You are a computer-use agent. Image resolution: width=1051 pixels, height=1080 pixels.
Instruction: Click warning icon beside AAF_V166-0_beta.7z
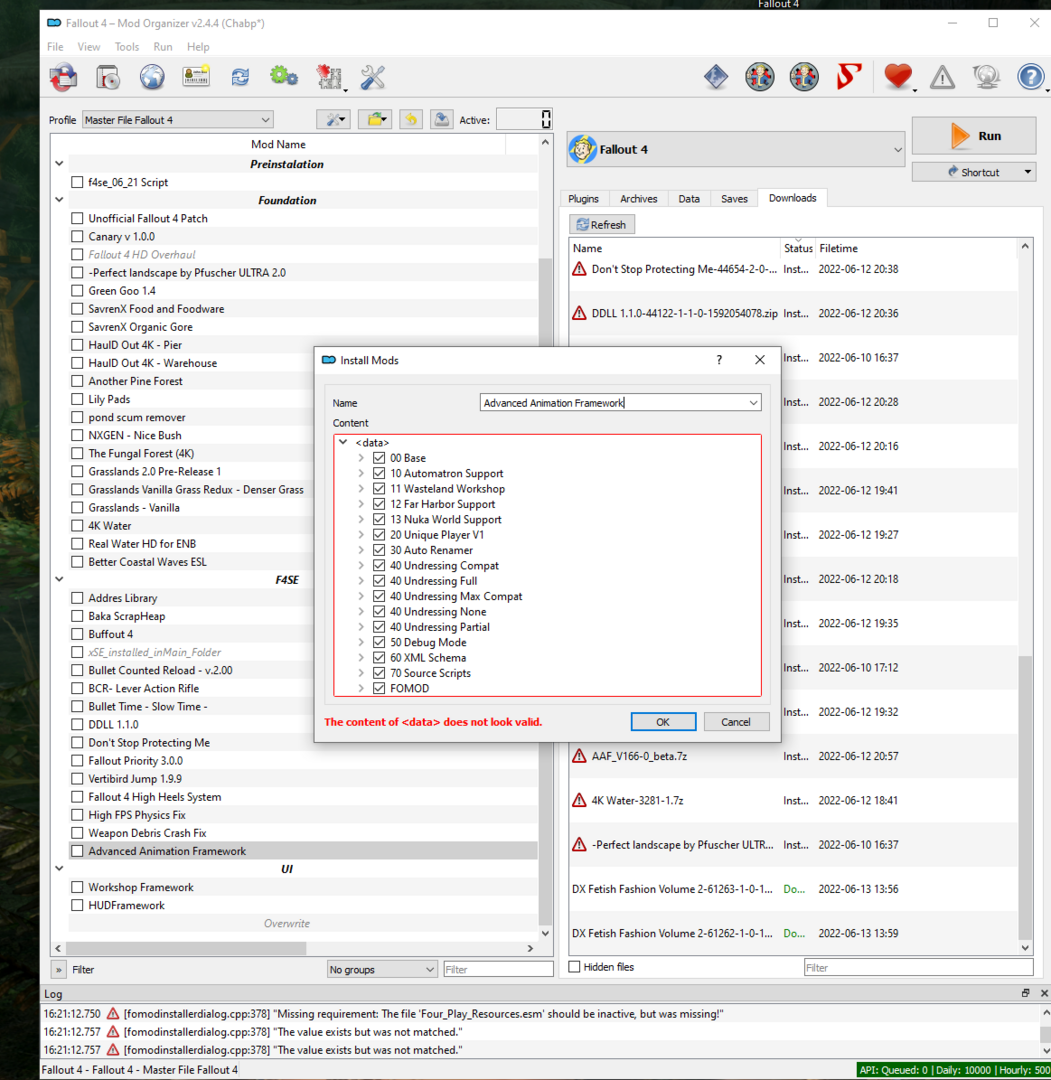(579, 756)
